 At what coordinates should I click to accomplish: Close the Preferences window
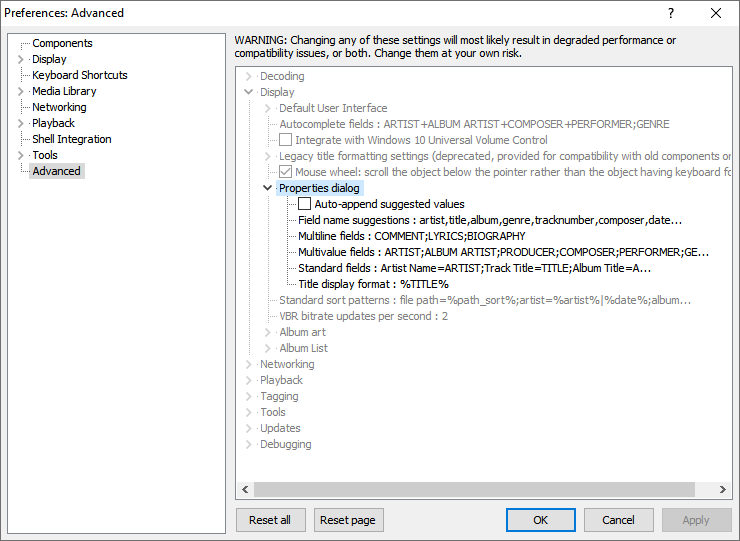point(716,13)
